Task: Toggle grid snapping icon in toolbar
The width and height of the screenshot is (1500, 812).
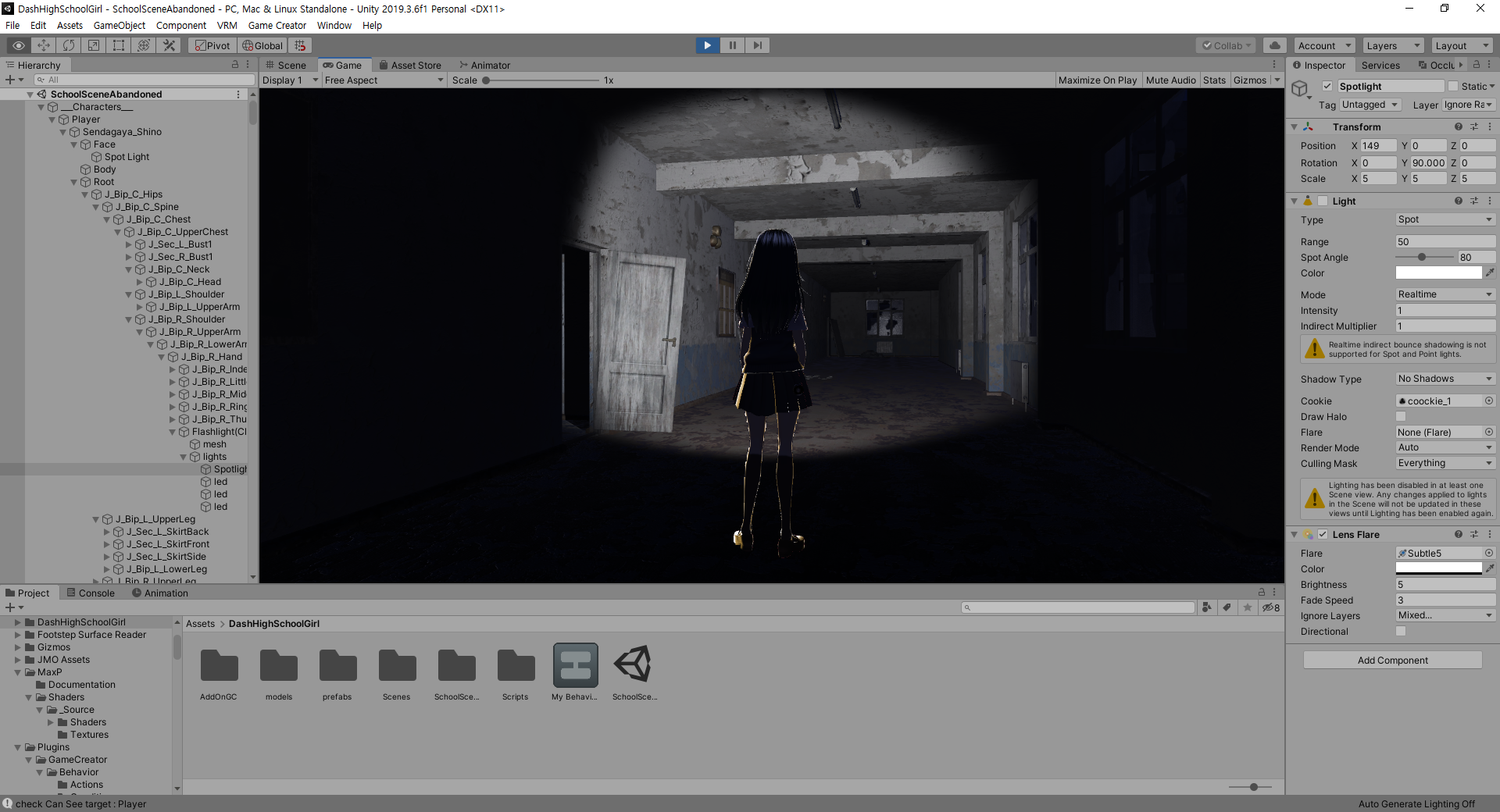Action: 301,45
